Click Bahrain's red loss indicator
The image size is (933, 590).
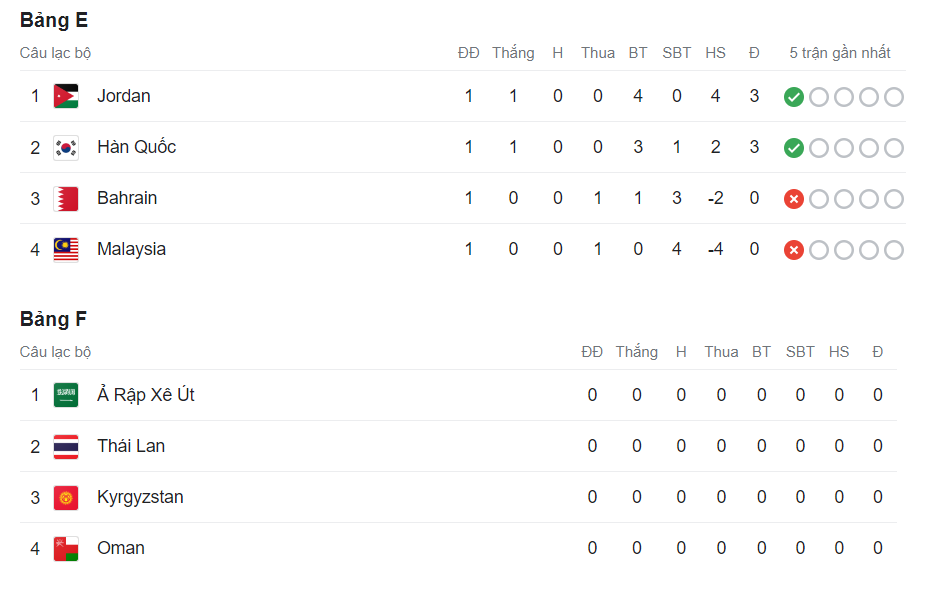pyautogui.click(x=794, y=199)
